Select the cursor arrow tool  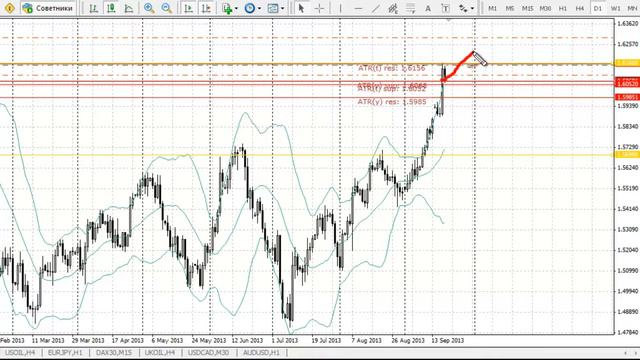point(301,8)
